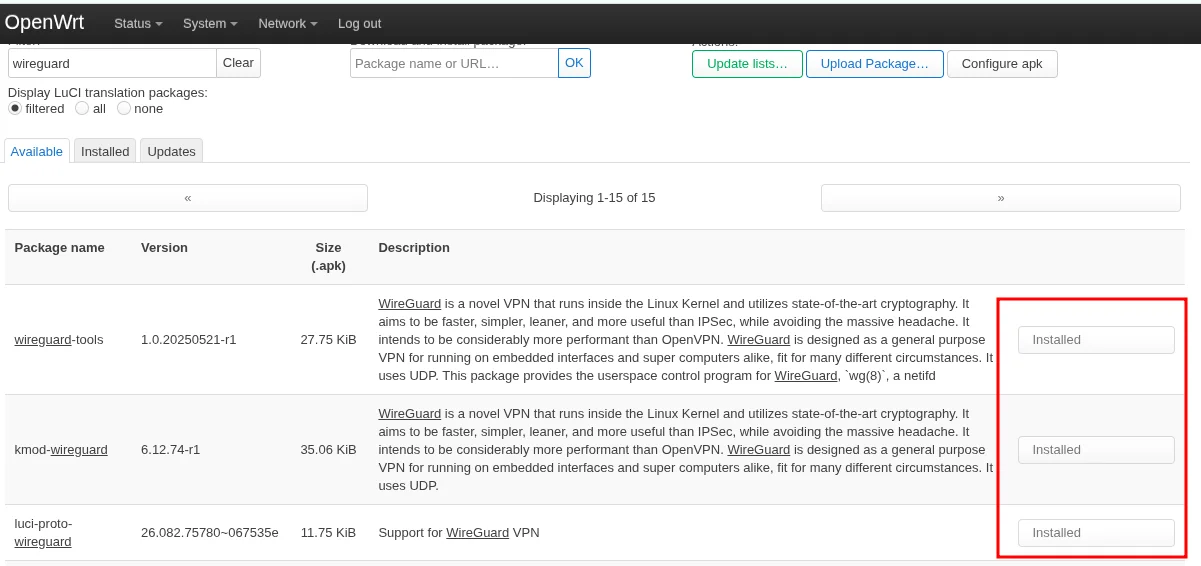This screenshot has height=566, width=1201.
Task: Click version 26.082.75780~067535e
Action: 210,533
